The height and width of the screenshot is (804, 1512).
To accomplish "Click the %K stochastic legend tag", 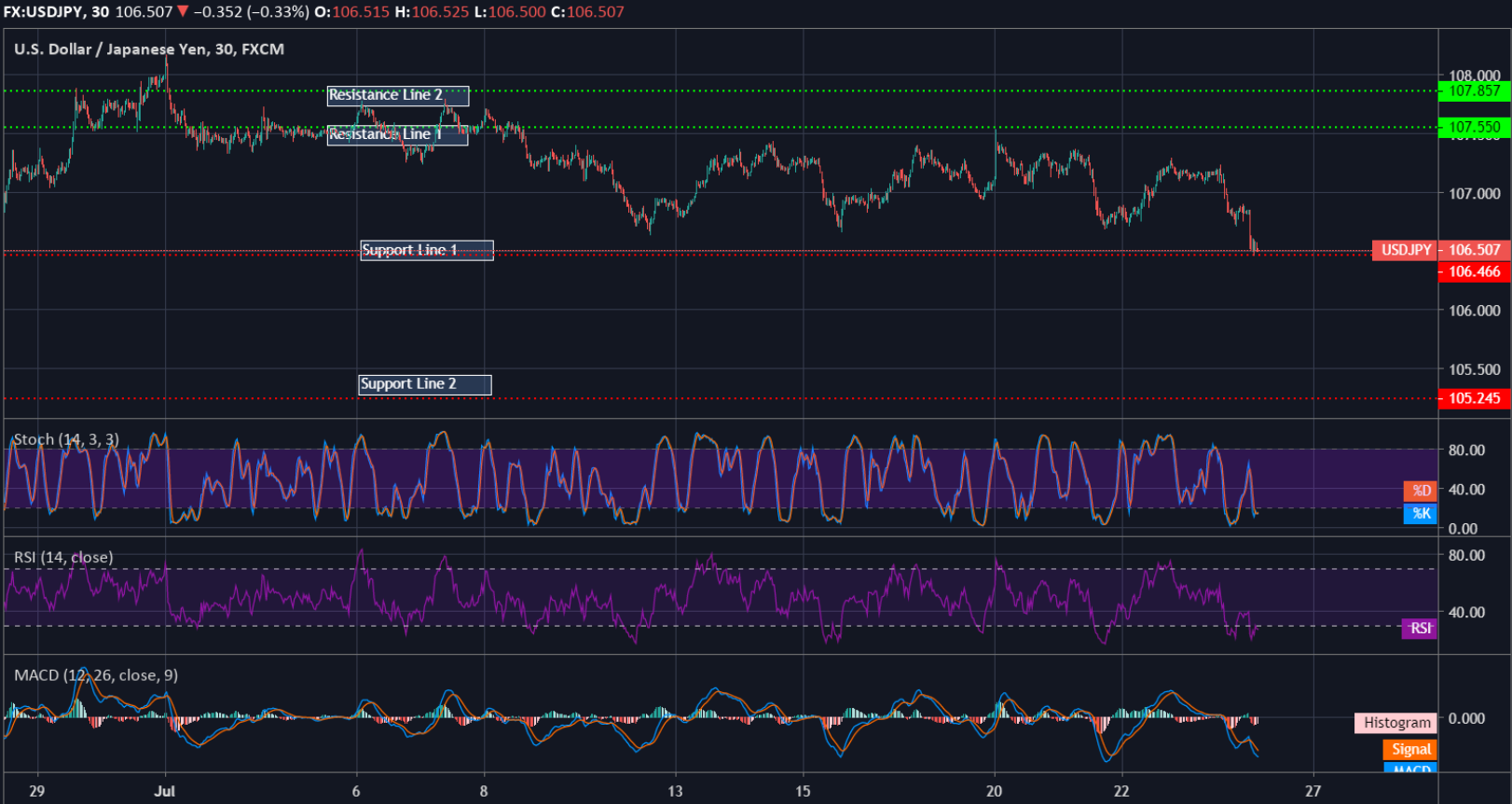I will point(1421,513).
